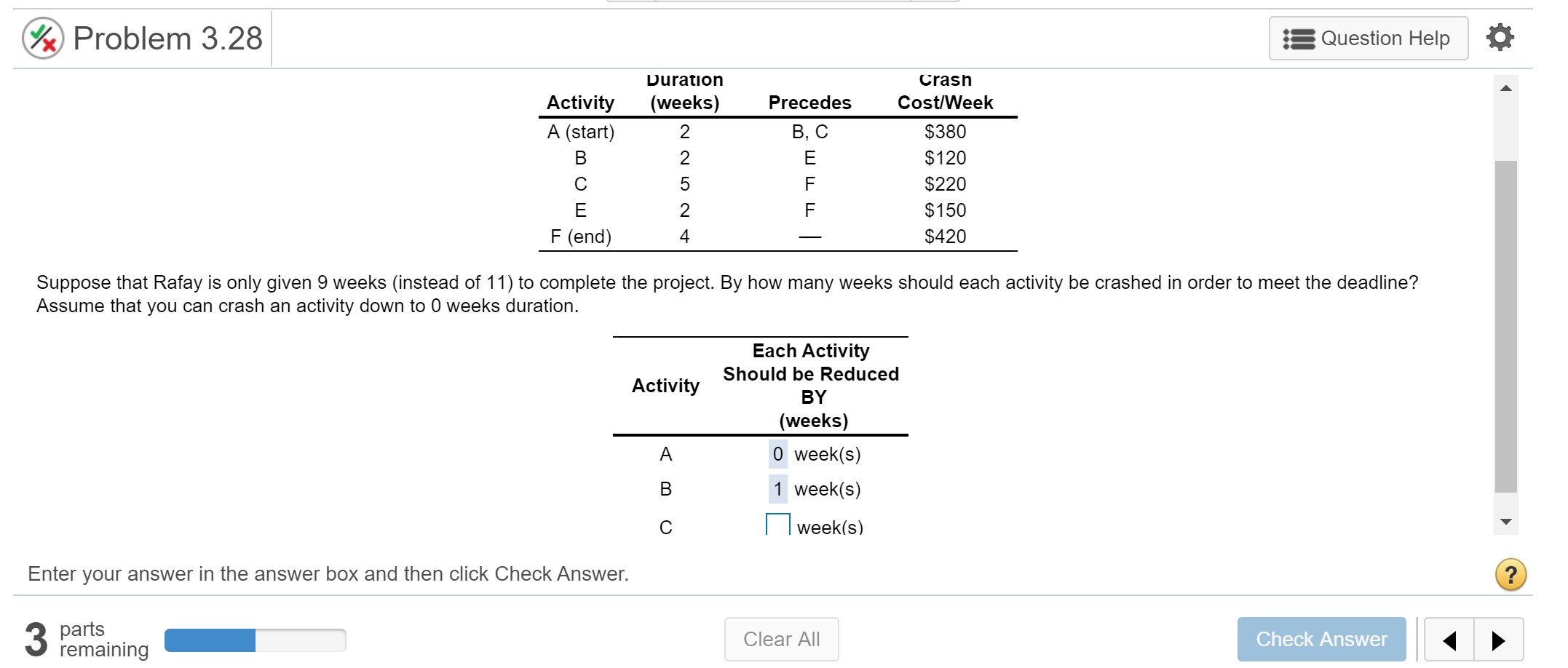Click the empty week(s) box for activity C
The width and height of the screenshot is (1568, 668).
pos(777,522)
